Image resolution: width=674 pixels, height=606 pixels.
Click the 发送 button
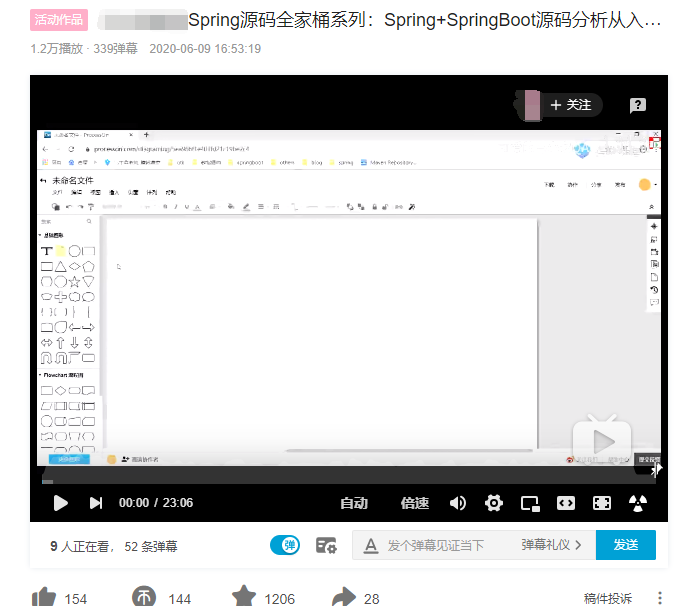point(626,545)
